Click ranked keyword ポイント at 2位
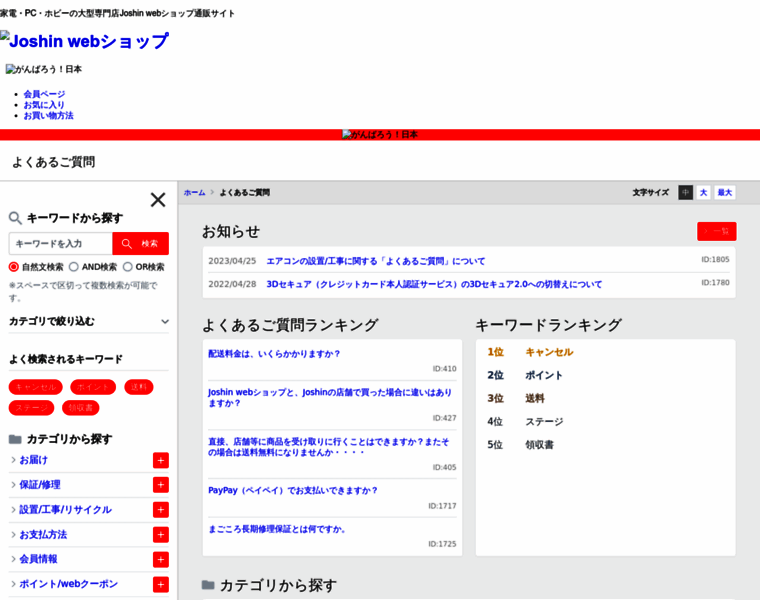This screenshot has width=760, height=600. 544,375
